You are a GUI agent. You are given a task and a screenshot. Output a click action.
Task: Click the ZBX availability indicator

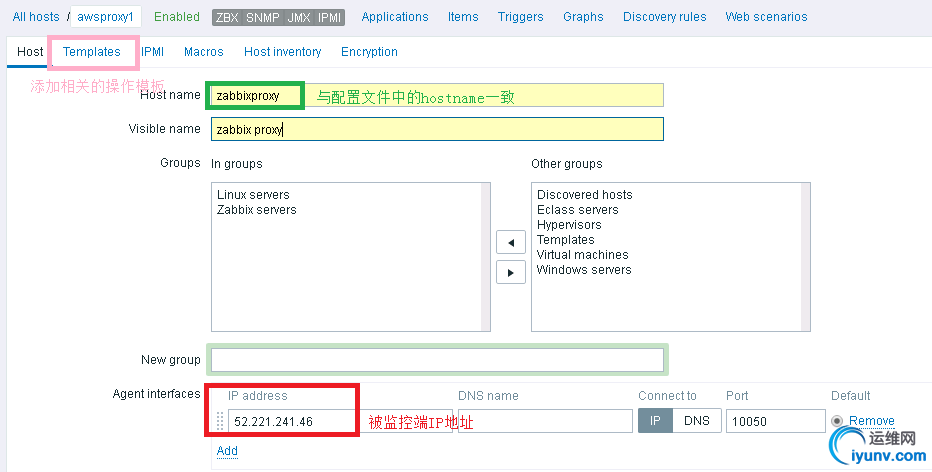point(227,17)
